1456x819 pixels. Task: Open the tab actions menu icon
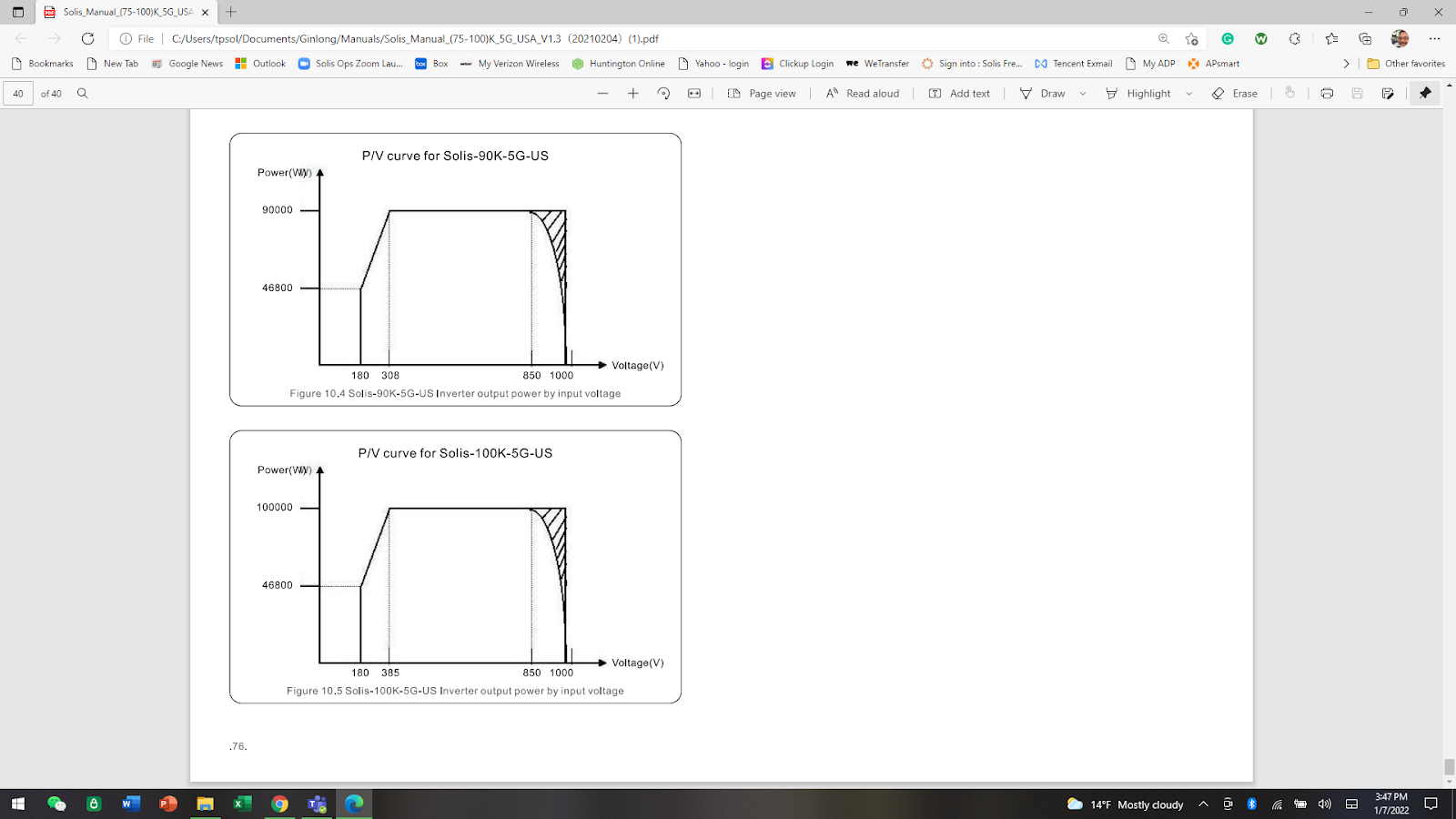tap(17, 12)
